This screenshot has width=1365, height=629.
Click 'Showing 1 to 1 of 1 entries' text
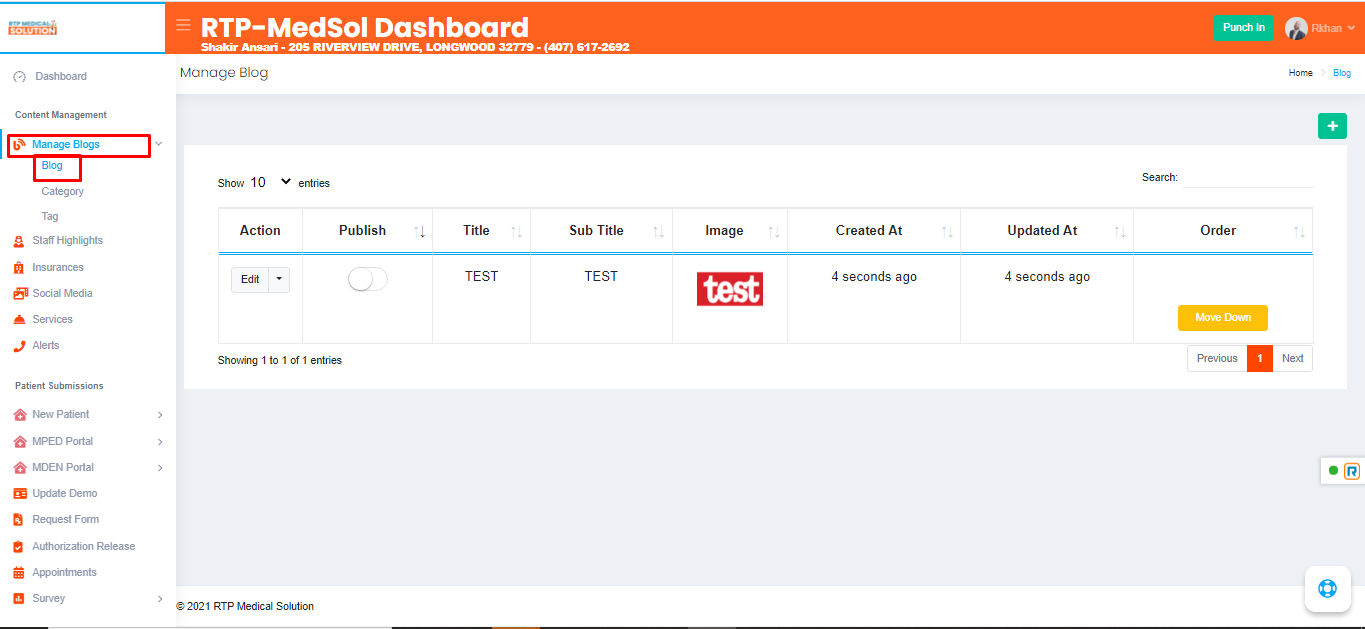tap(280, 360)
